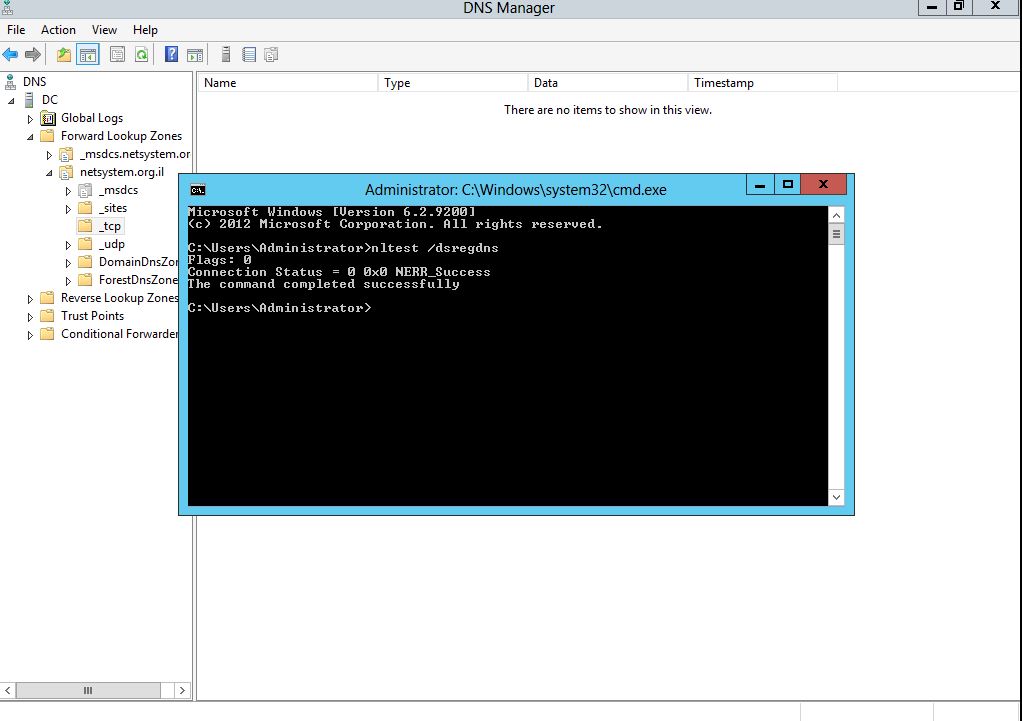Click the cmd window vertical scroll thumb

tap(836, 234)
